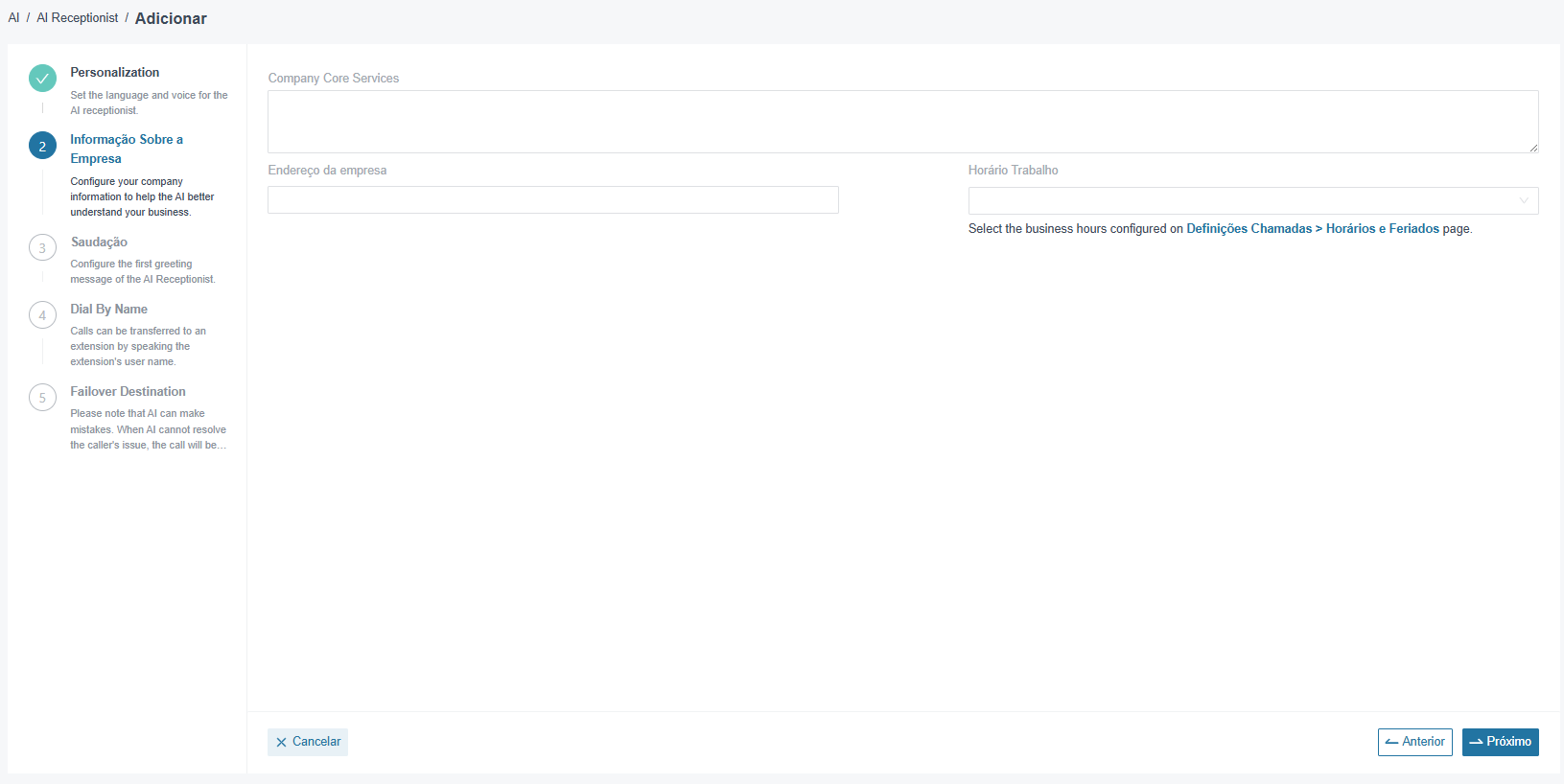This screenshot has width=1564, height=784.
Task: Click the Cancelar button
Action: (x=308, y=742)
